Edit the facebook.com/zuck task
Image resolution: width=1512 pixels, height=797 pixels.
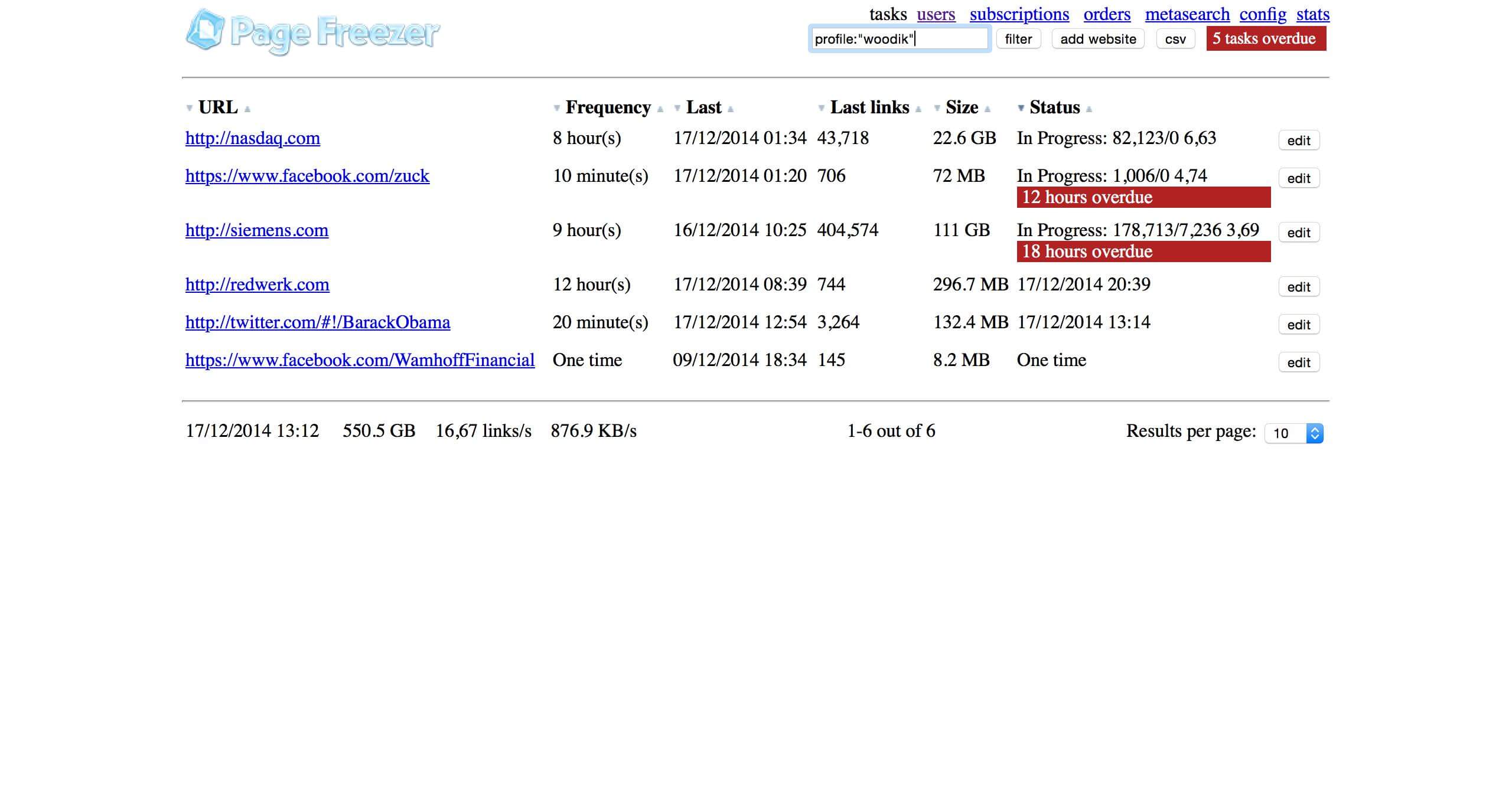[1299, 178]
